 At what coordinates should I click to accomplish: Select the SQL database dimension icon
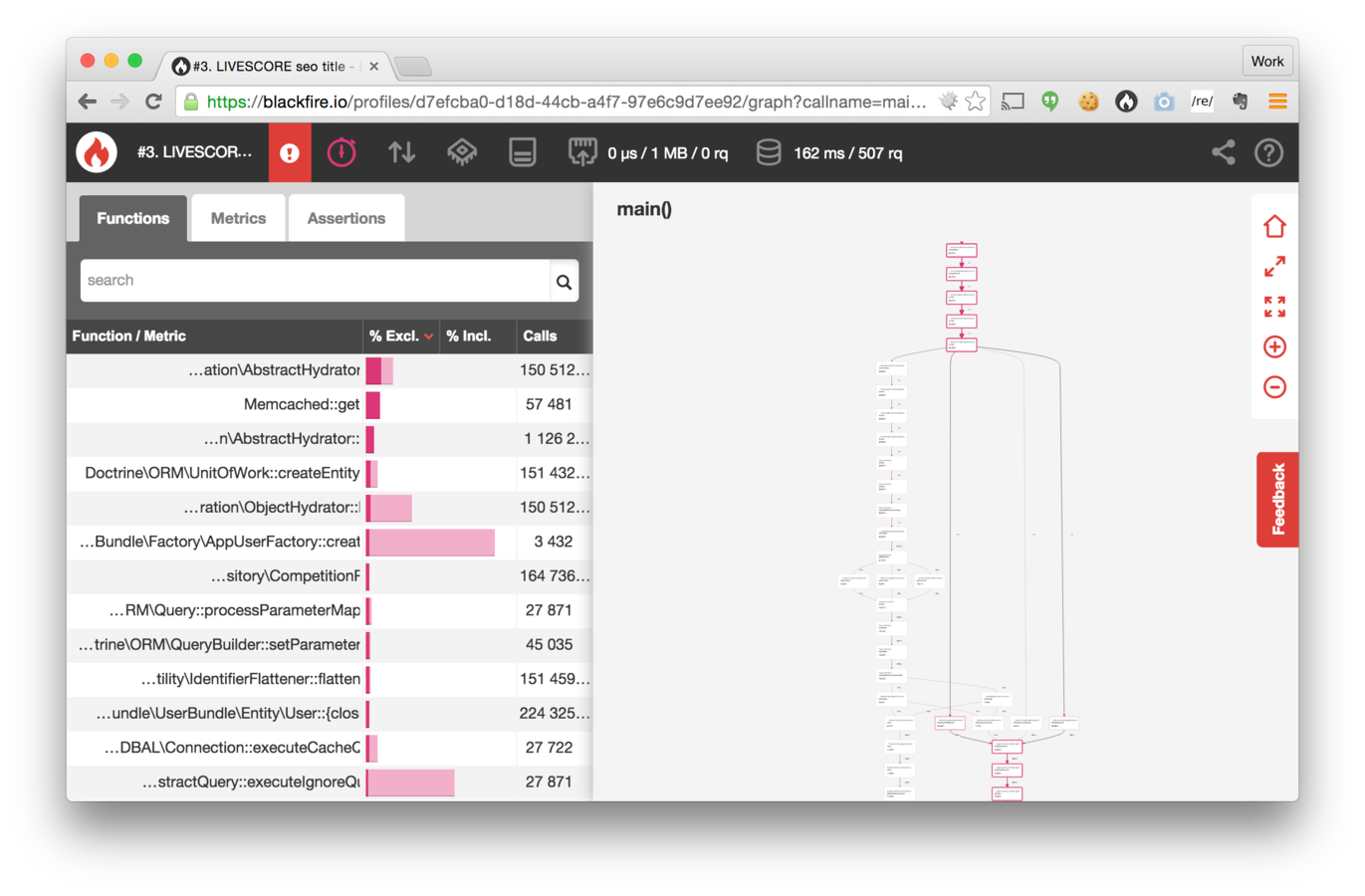769,152
